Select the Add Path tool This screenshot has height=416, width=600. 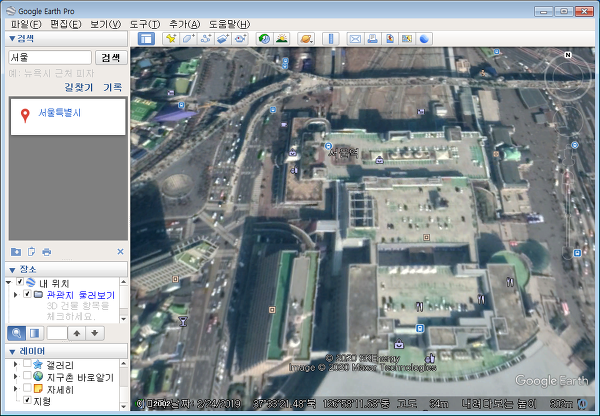tap(206, 39)
